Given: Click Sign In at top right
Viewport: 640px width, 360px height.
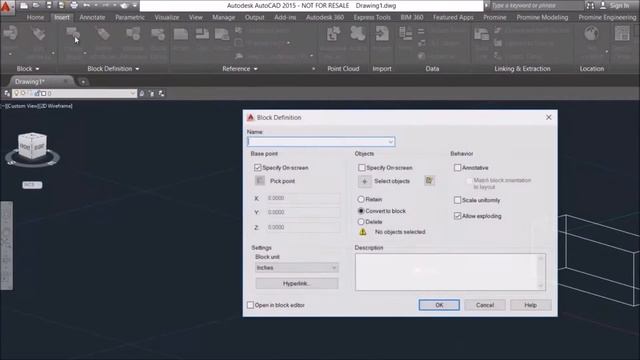Looking at the screenshot, I should click(x=620, y=5).
